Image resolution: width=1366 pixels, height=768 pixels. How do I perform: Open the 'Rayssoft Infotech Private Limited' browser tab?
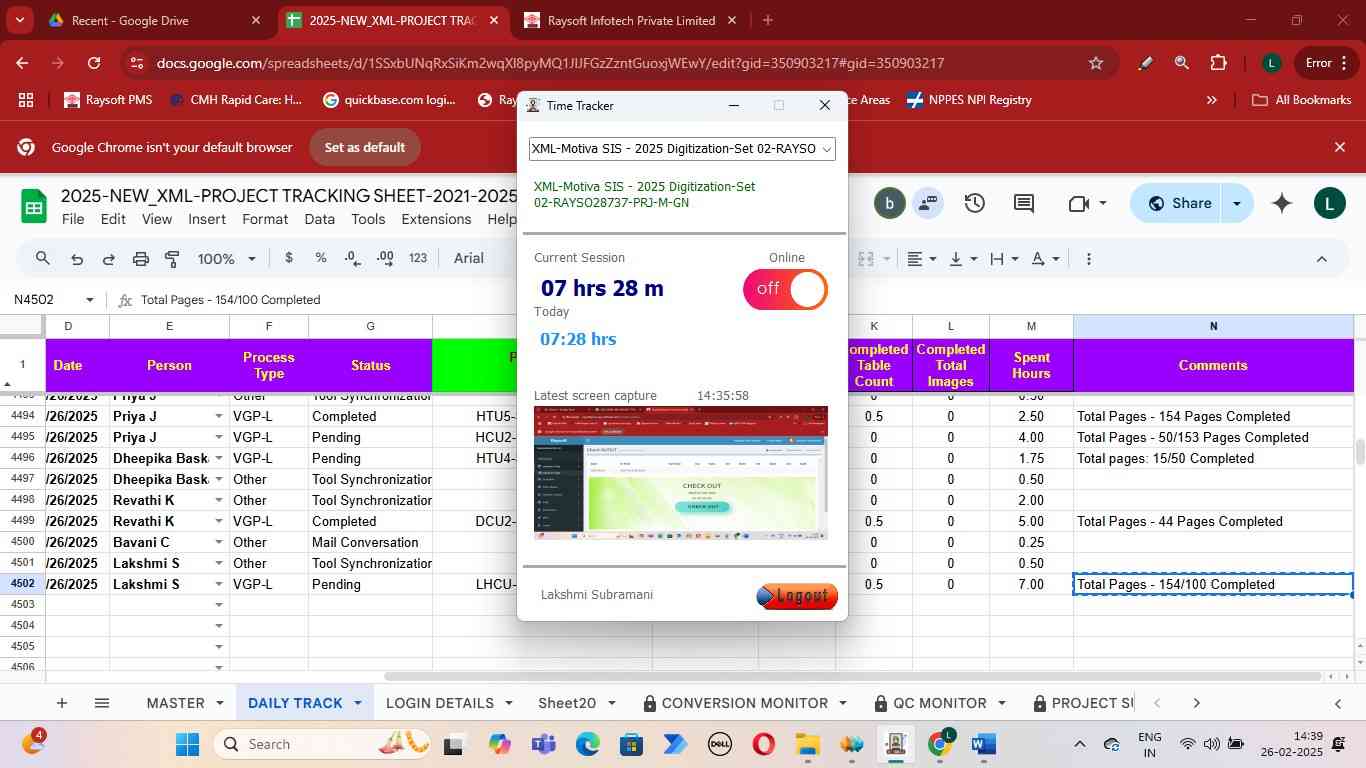(632, 20)
